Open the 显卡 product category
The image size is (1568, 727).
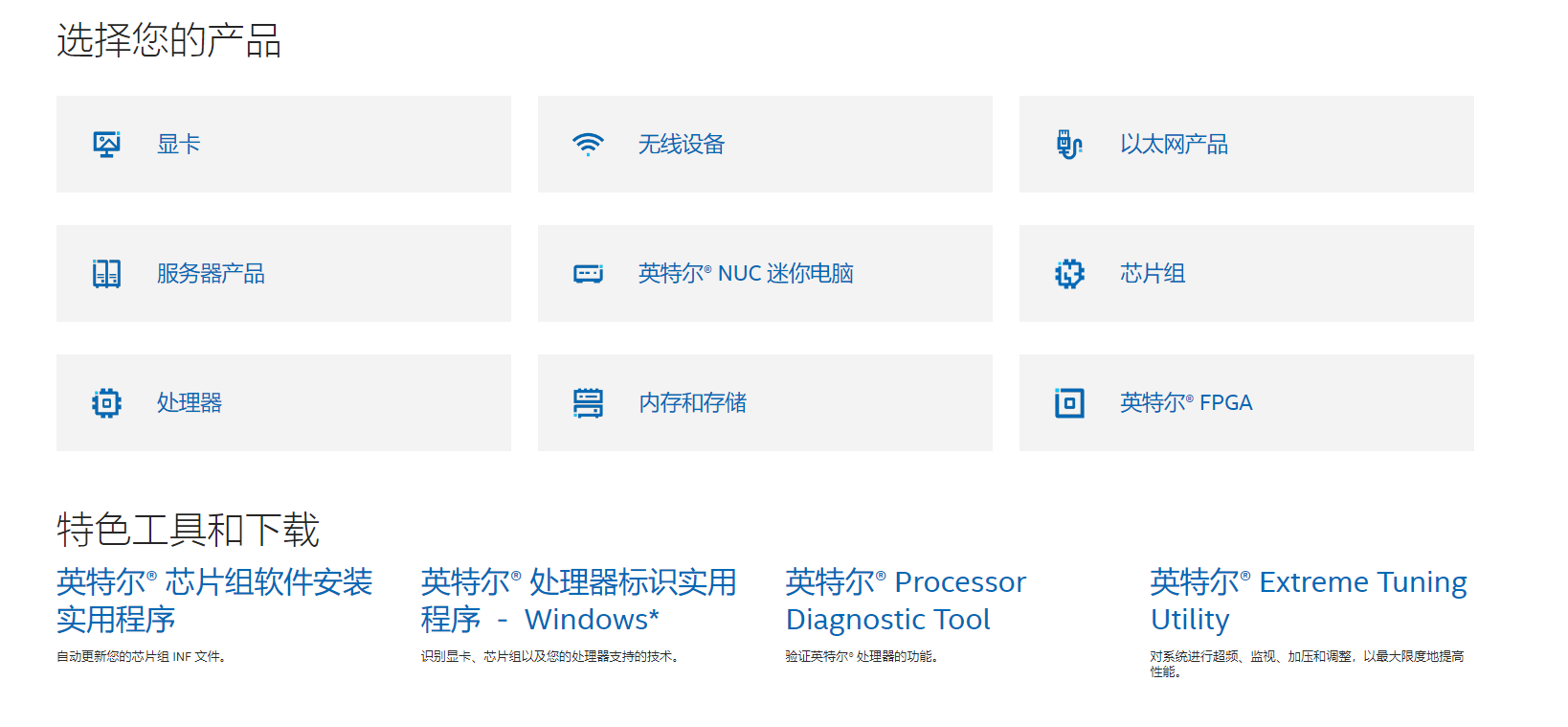pyautogui.click(x=283, y=144)
